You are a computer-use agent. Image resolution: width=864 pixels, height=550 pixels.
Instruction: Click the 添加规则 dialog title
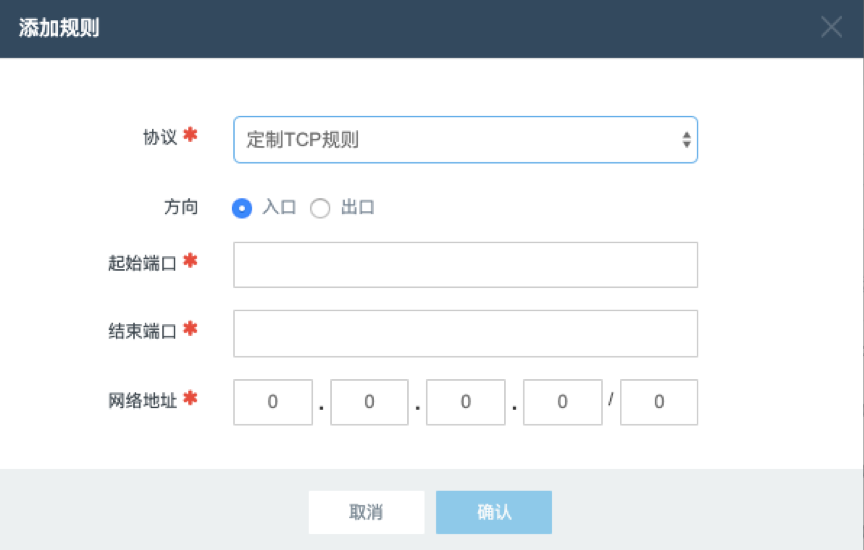59,28
